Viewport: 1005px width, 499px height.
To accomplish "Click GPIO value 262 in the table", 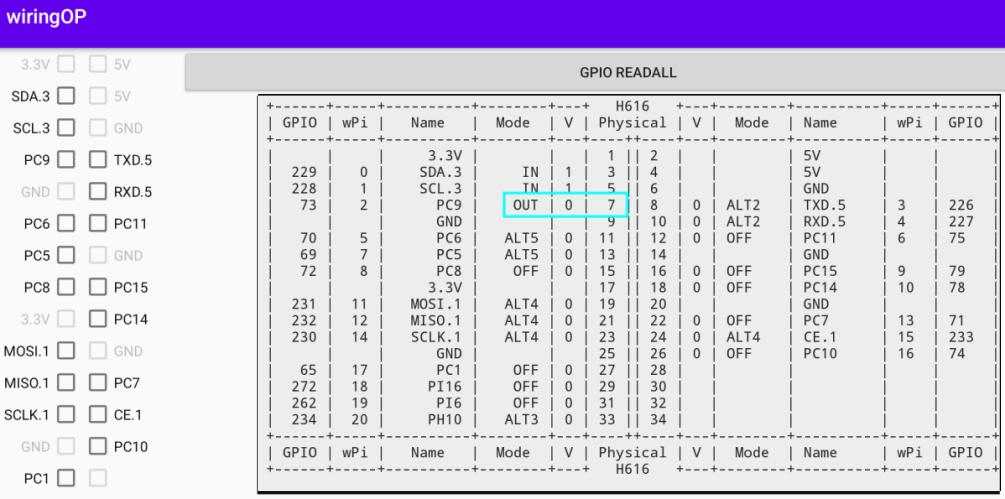I will [x=304, y=403].
